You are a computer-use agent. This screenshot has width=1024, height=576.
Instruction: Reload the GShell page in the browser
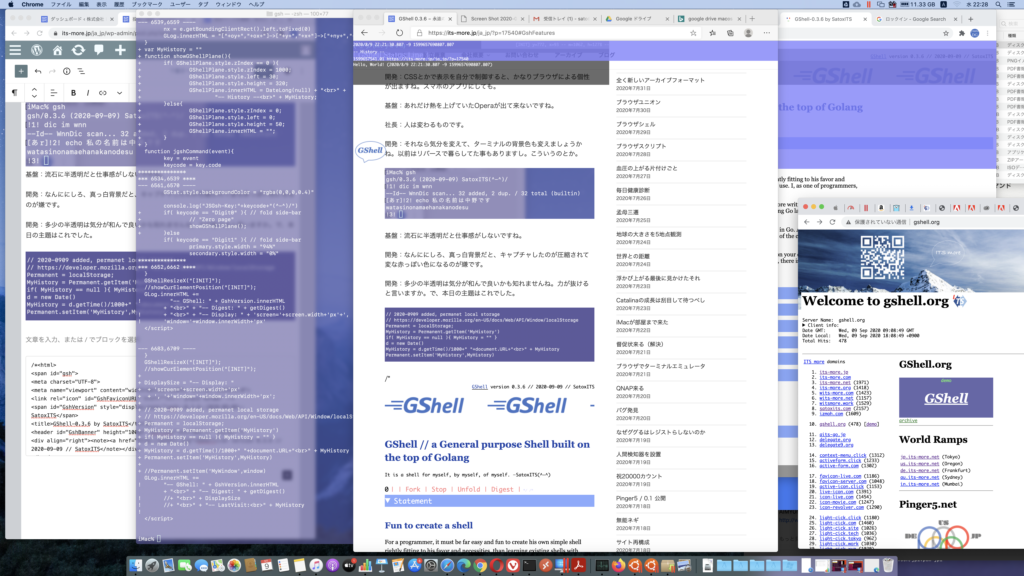(400, 32)
